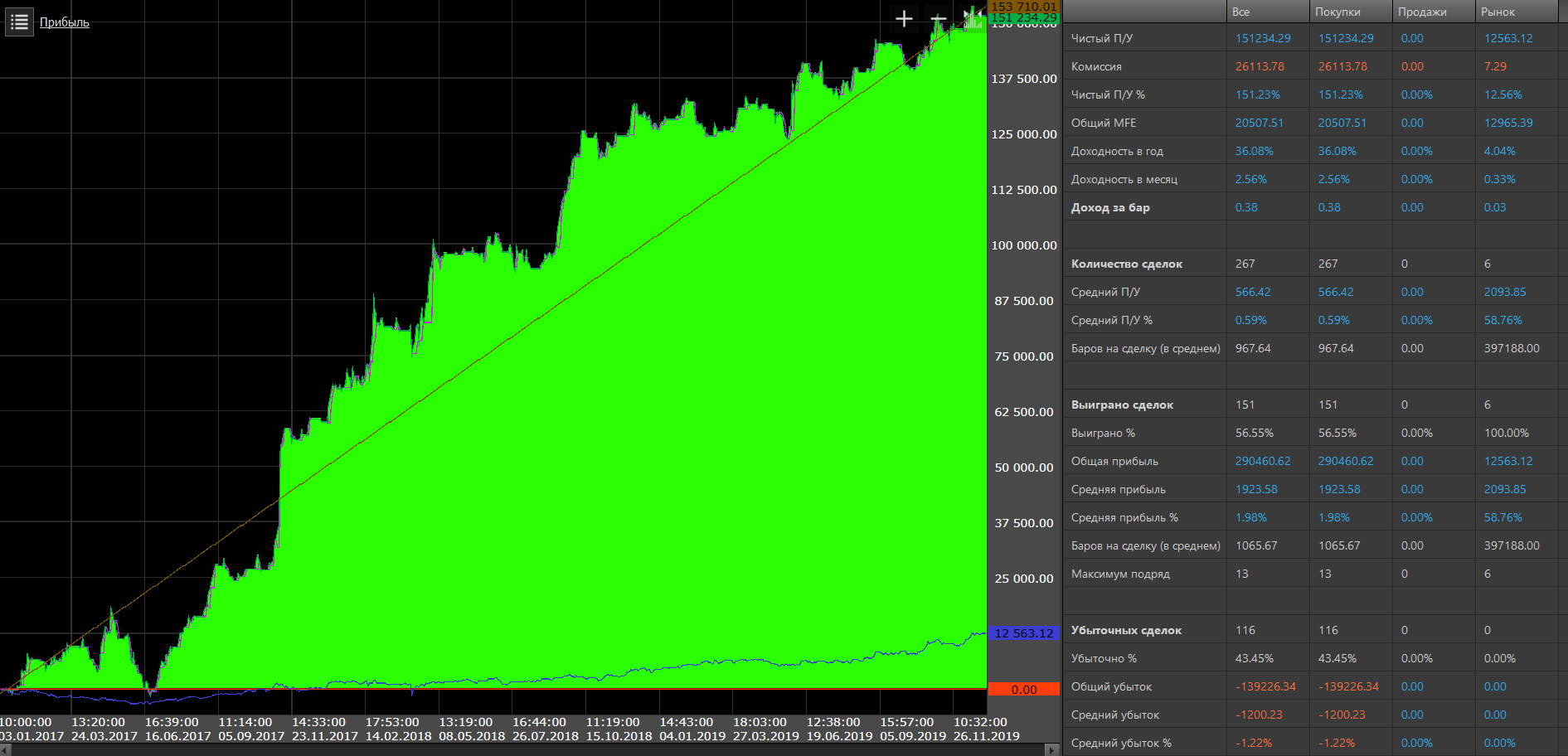Select the Выиграно сделок row label
This screenshot has height=756, width=1568.
pos(1122,405)
